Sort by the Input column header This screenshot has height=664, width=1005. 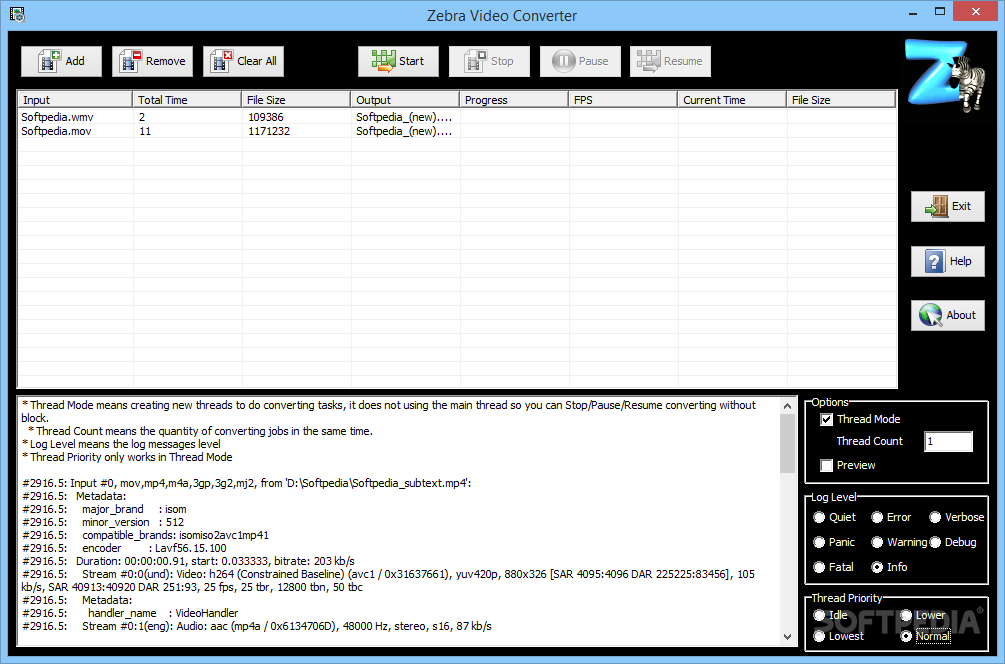74,100
